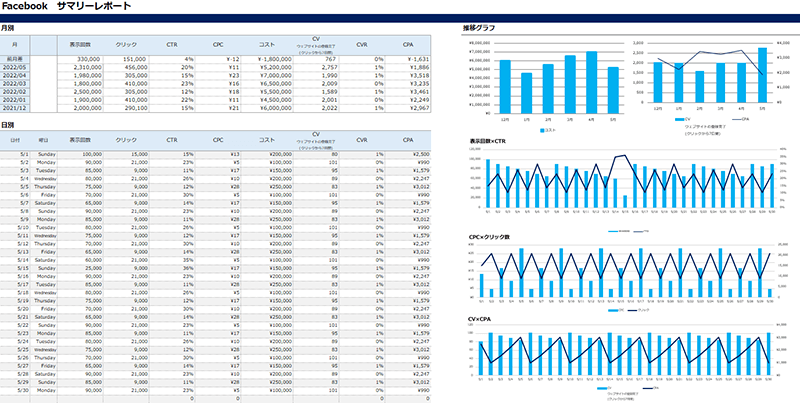Click the '15,000' clicks cell for 5/1
This screenshot has height=403, width=800.
pos(126,154)
